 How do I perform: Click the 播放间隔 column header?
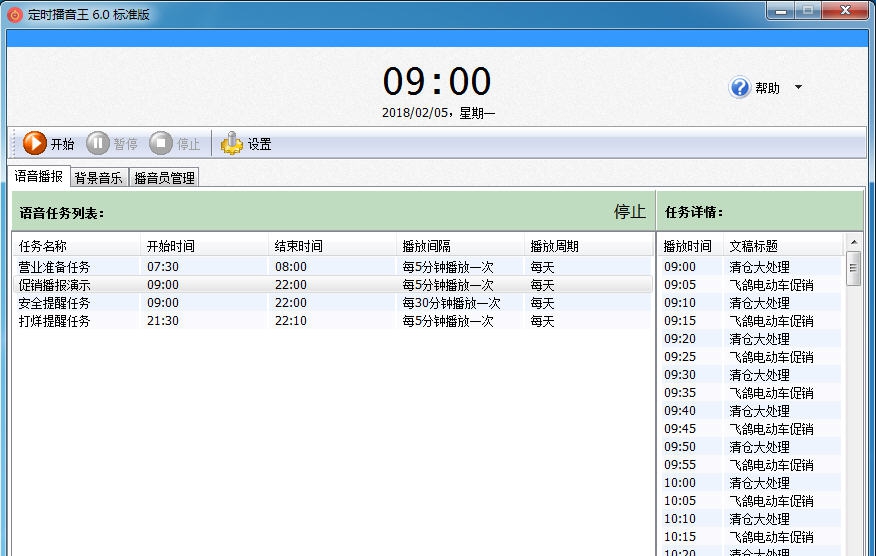click(460, 246)
